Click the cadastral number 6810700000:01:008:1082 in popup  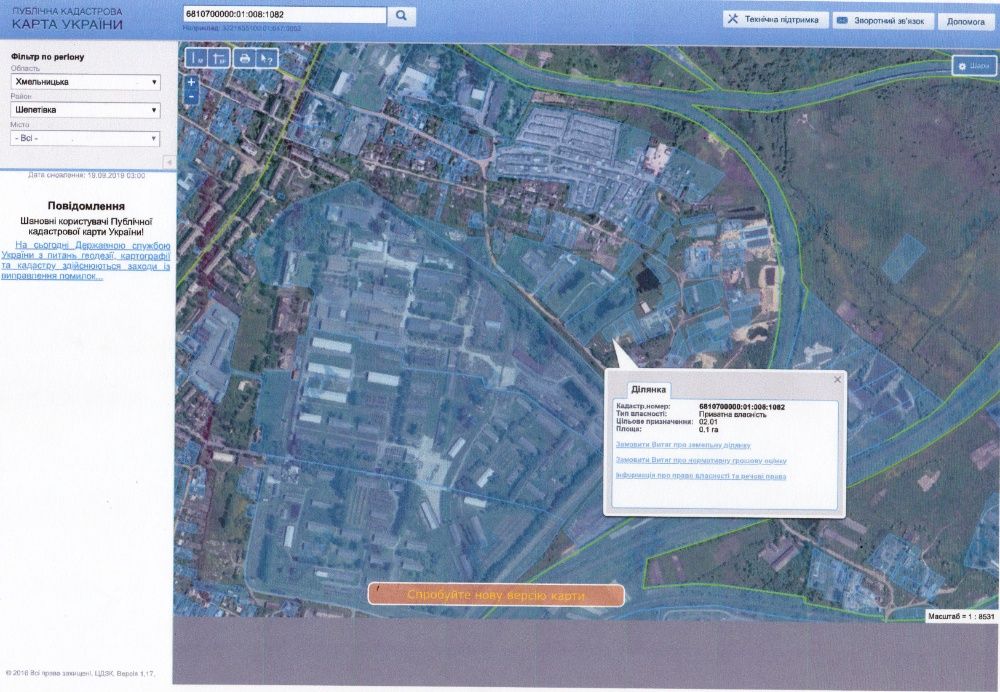pos(742,407)
